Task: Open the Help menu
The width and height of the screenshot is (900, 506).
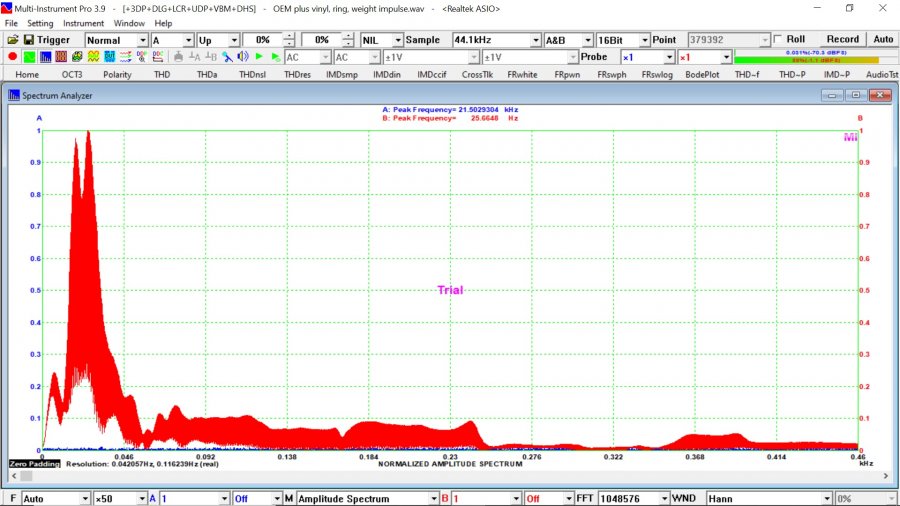Action: (x=163, y=23)
